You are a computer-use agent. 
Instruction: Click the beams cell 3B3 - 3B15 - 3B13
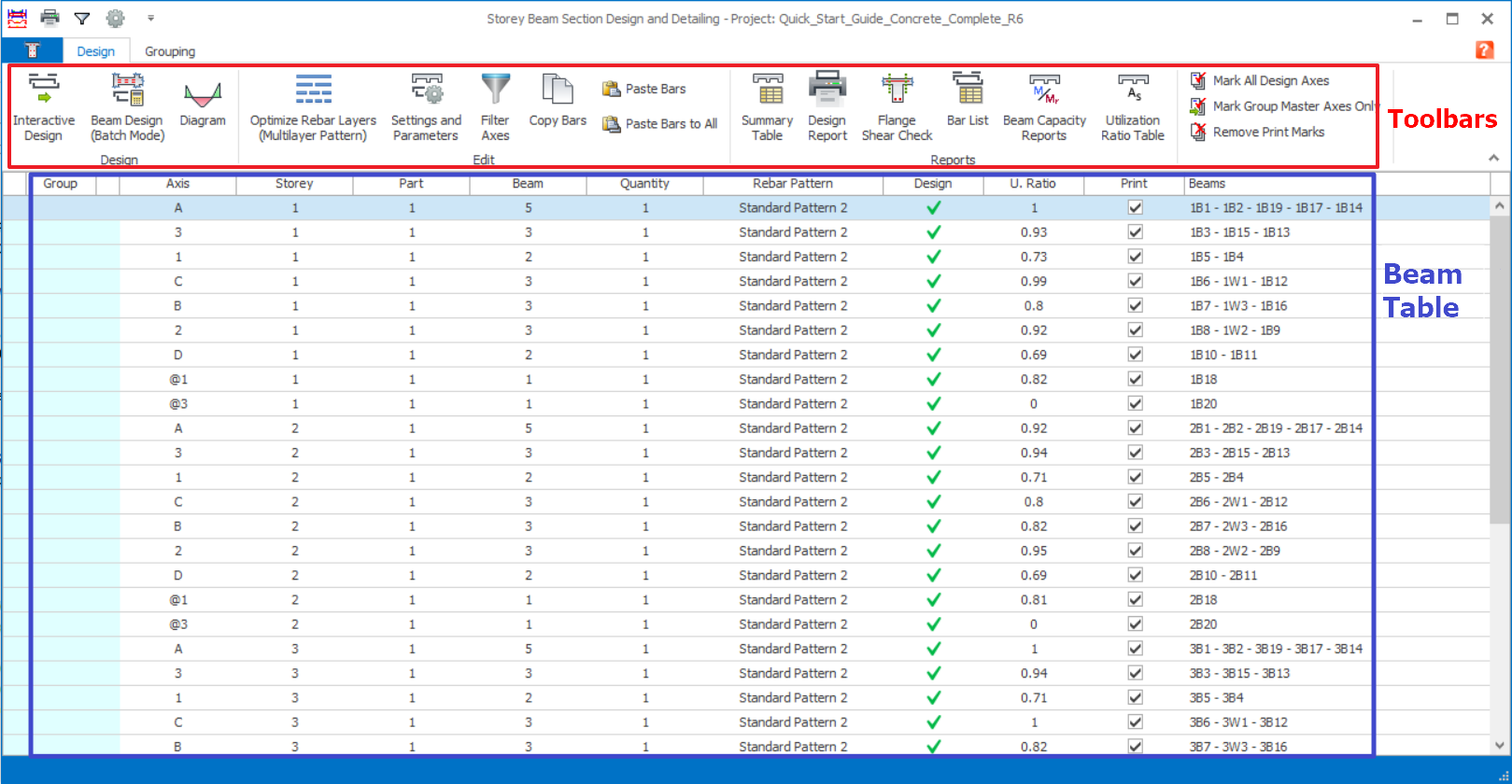tap(1239, 673)
